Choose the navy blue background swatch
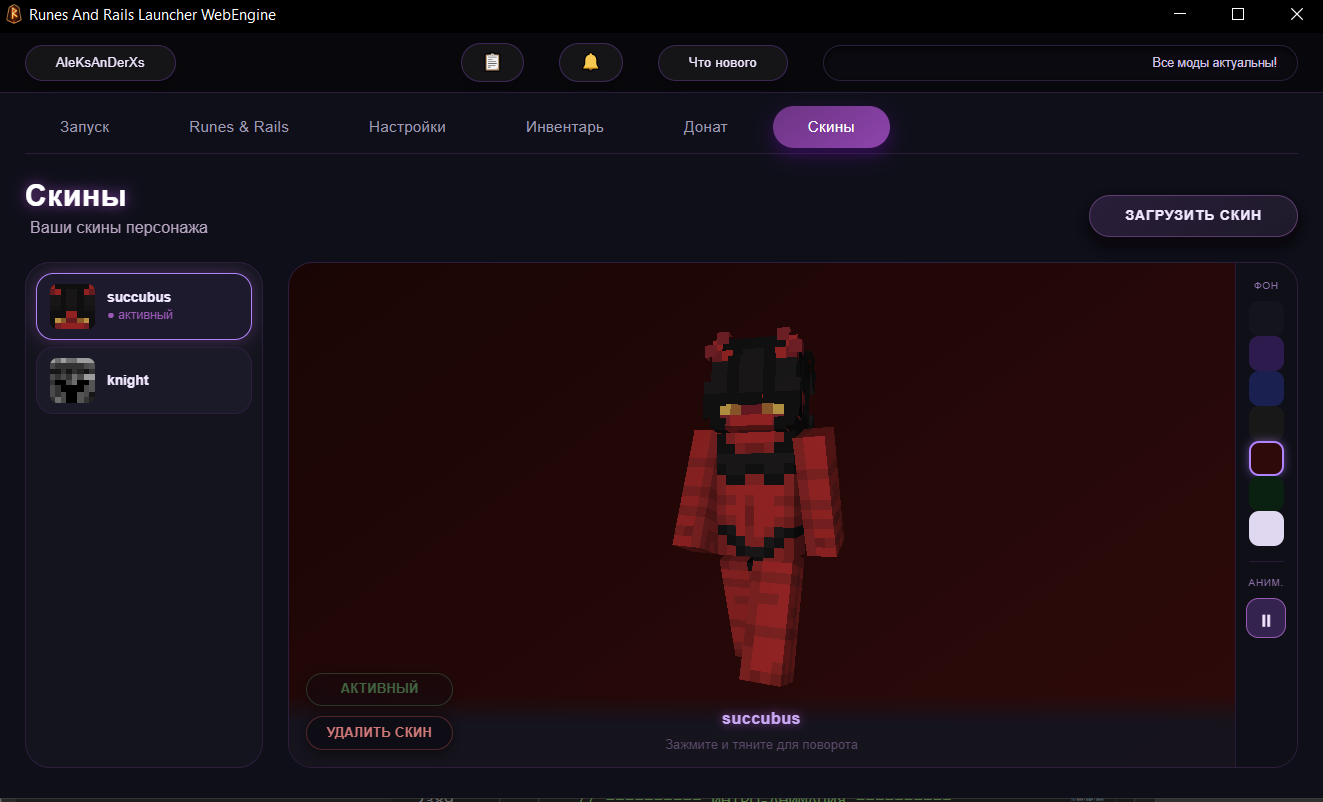 (1266, 389)
